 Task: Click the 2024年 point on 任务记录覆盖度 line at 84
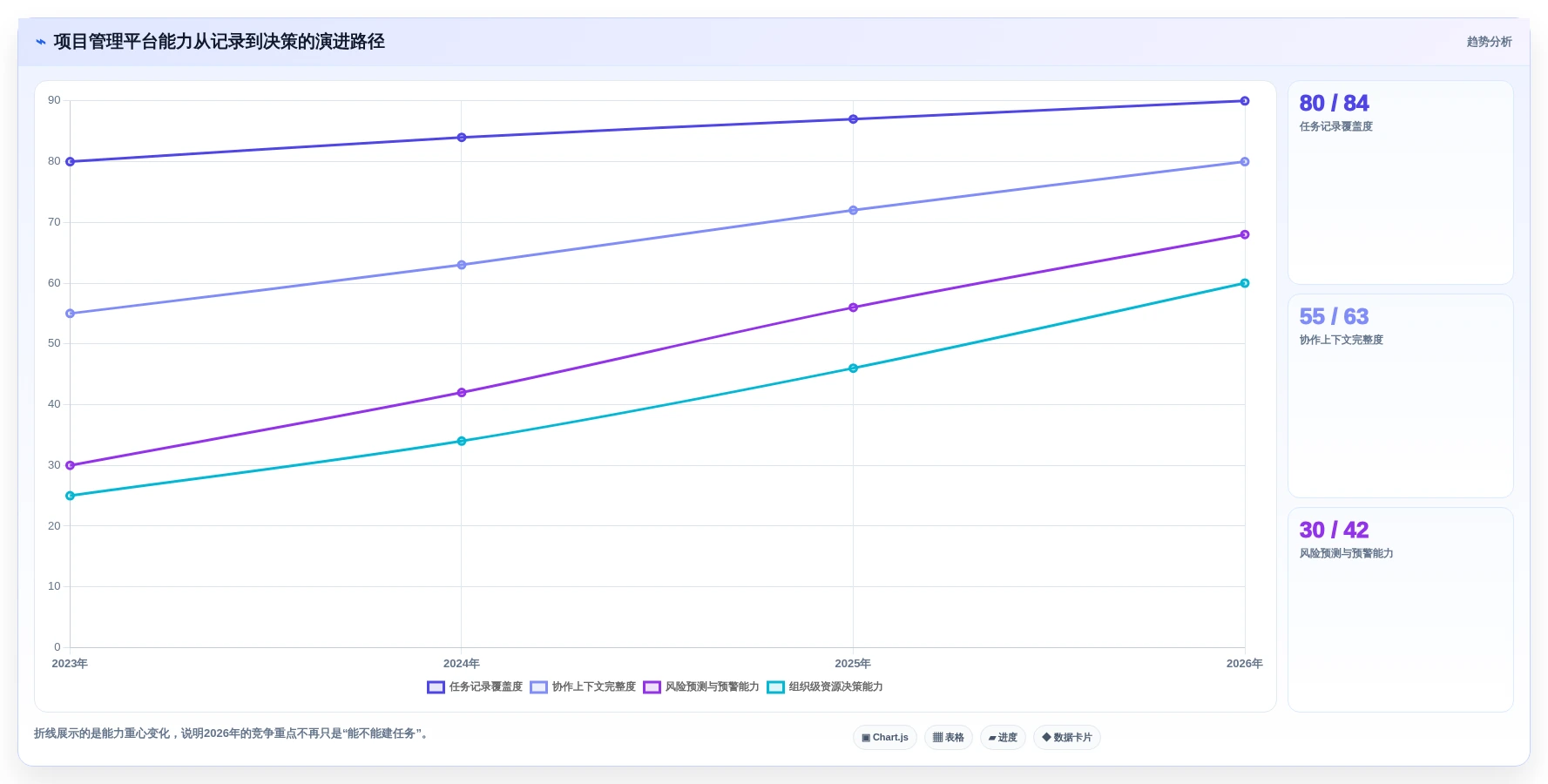(x=462, y=138)
